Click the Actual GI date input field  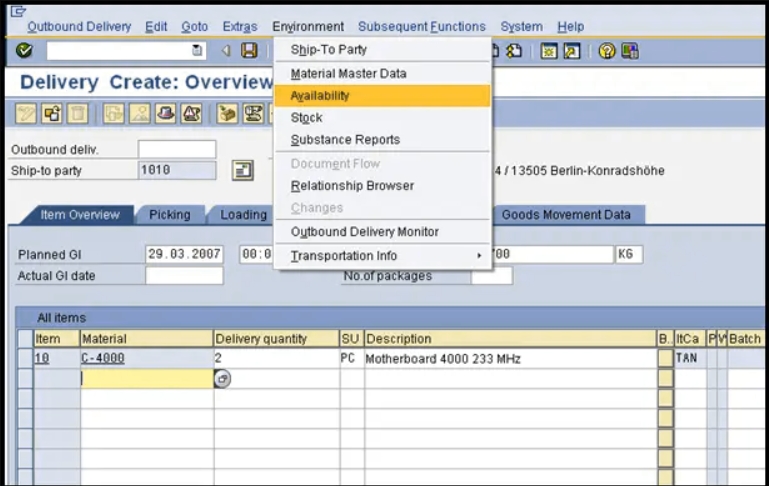(x=184, y=276)
